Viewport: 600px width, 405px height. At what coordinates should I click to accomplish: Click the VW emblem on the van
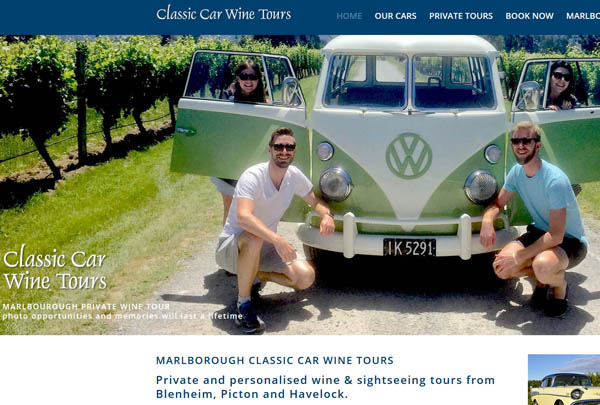point(409,156)
